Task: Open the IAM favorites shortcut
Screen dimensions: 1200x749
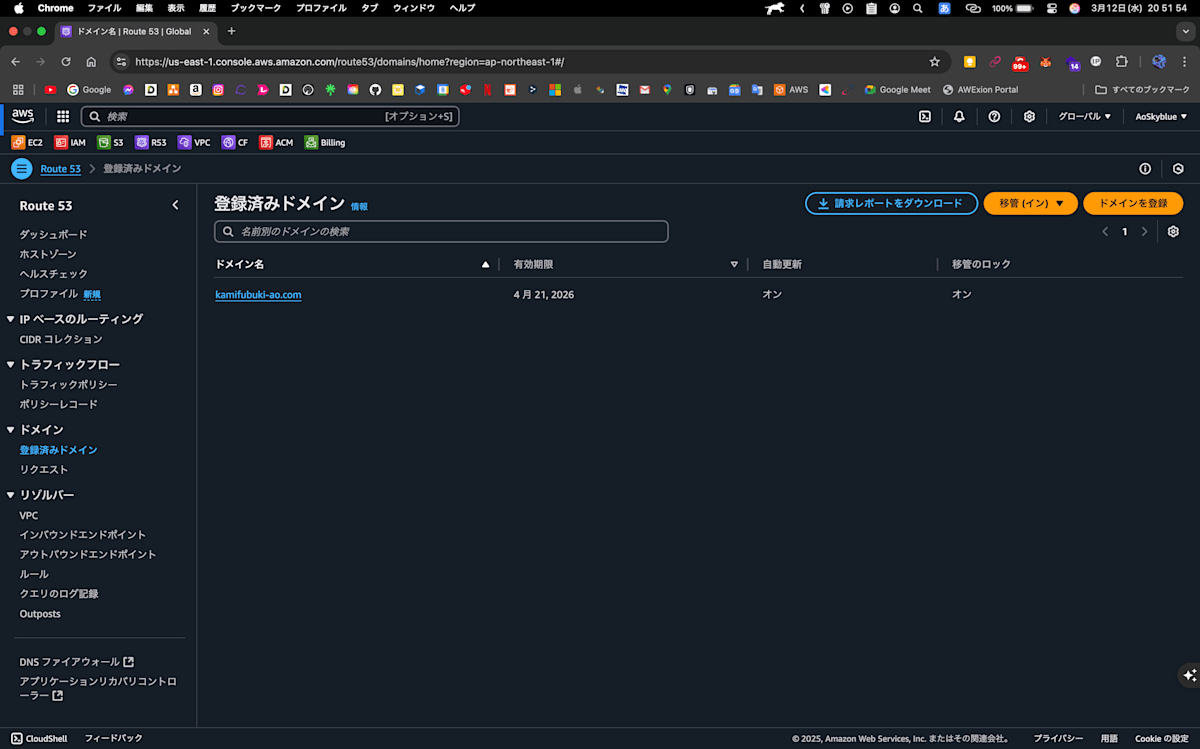Action: click(70, 142)
